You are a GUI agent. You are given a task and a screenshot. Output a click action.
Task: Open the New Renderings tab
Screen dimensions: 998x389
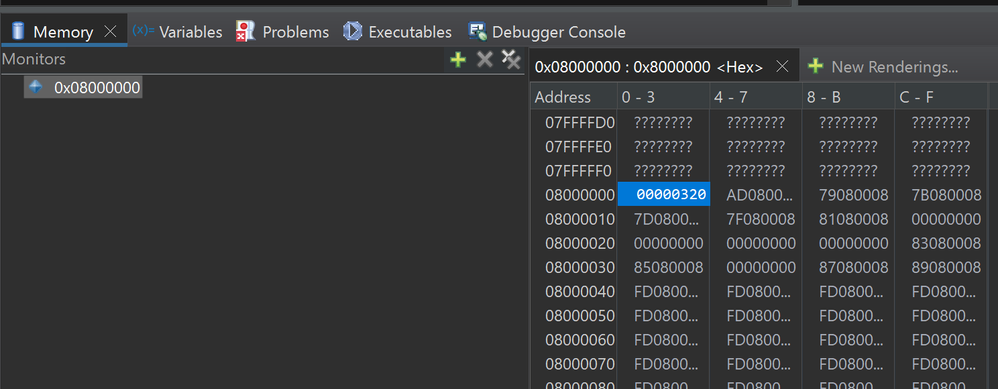[x=882, y=66]
